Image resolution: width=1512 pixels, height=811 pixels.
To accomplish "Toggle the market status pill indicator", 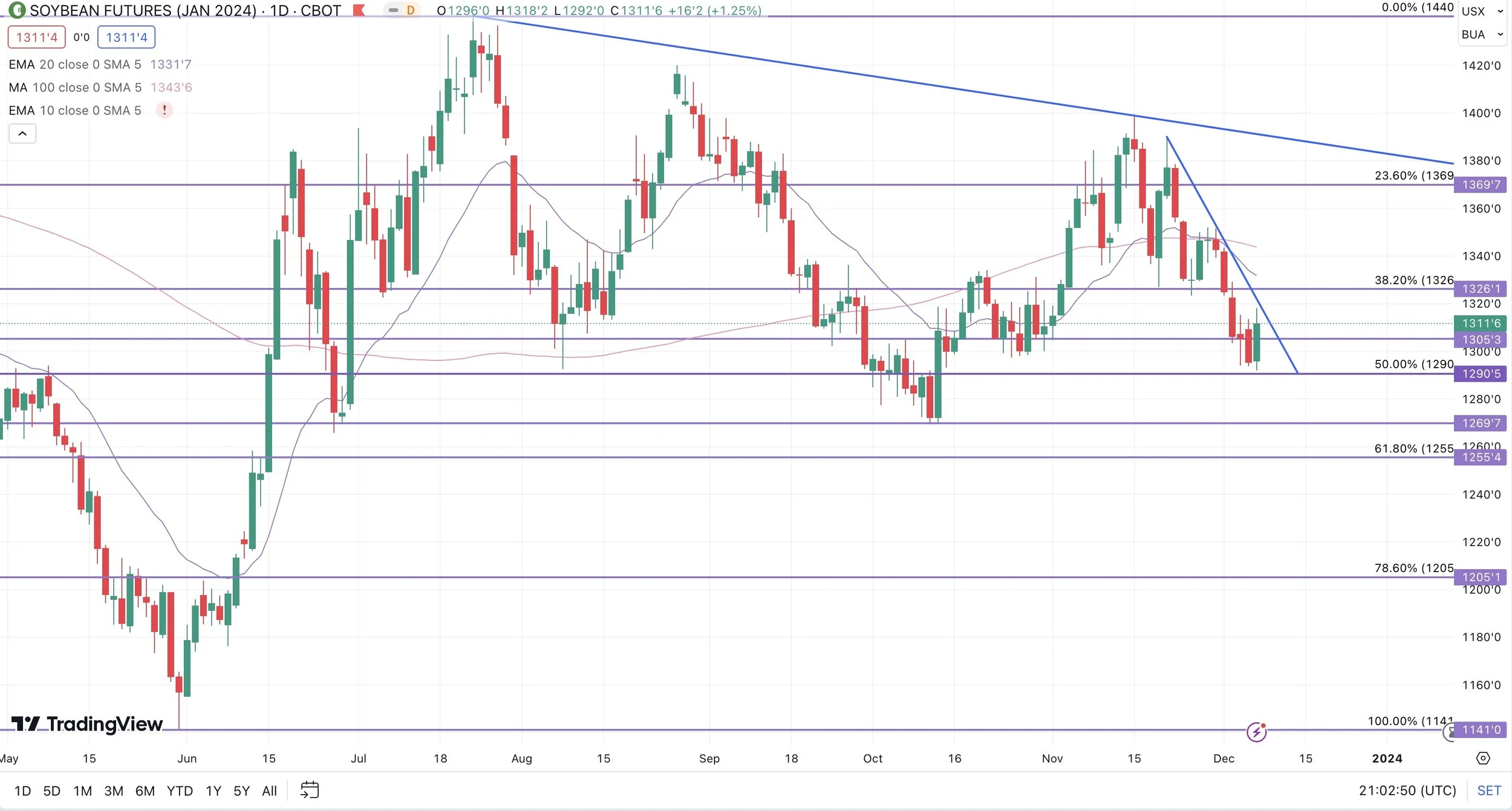I will pos(393,10).
